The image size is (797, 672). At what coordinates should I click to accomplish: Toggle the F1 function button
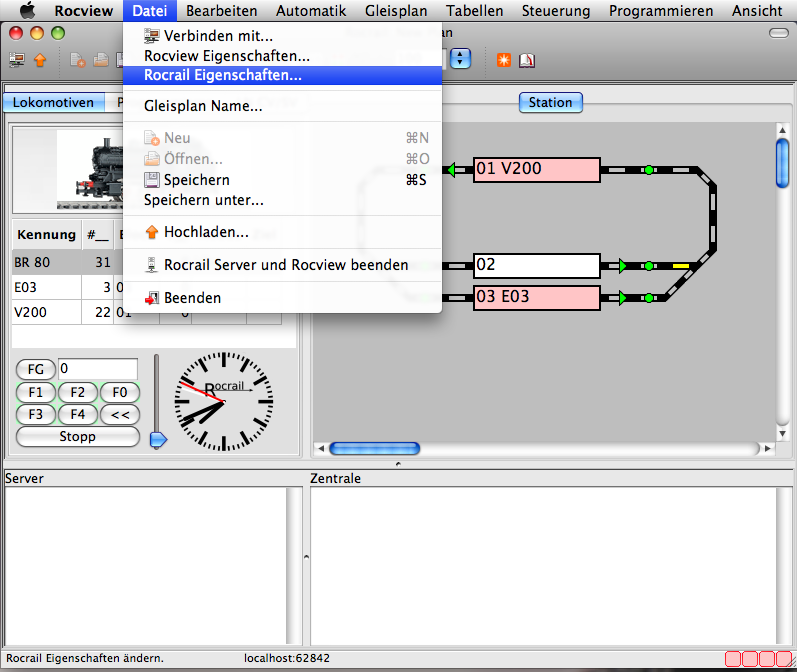coord(36,392)
